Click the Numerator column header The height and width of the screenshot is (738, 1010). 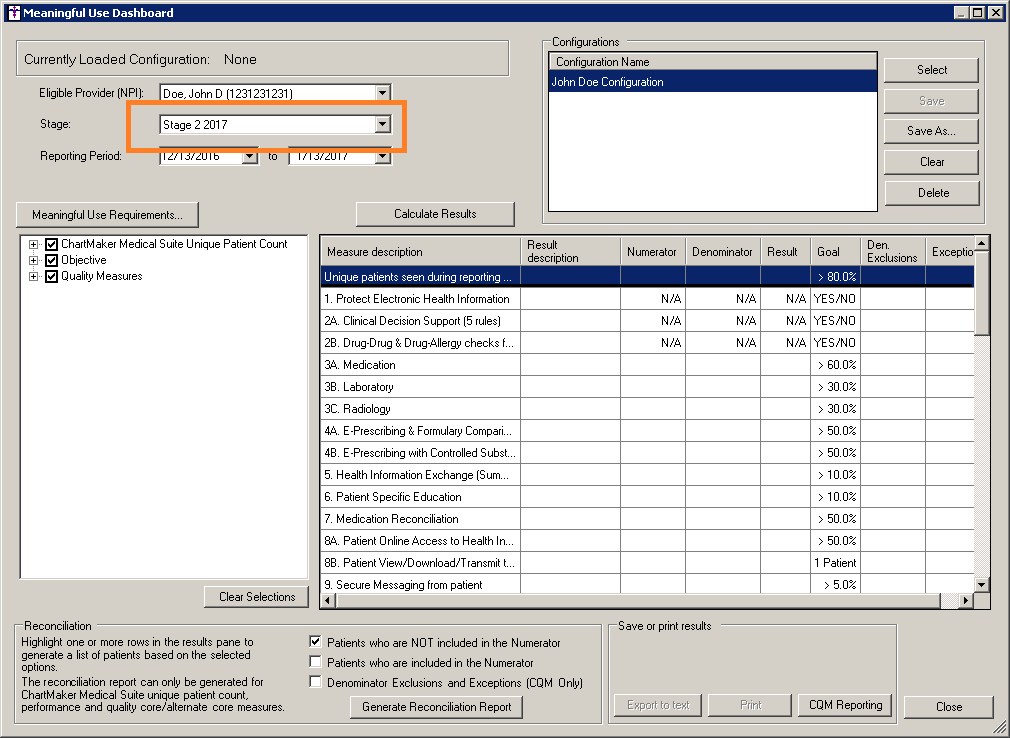pyautogui.click(x=653, y=251)
